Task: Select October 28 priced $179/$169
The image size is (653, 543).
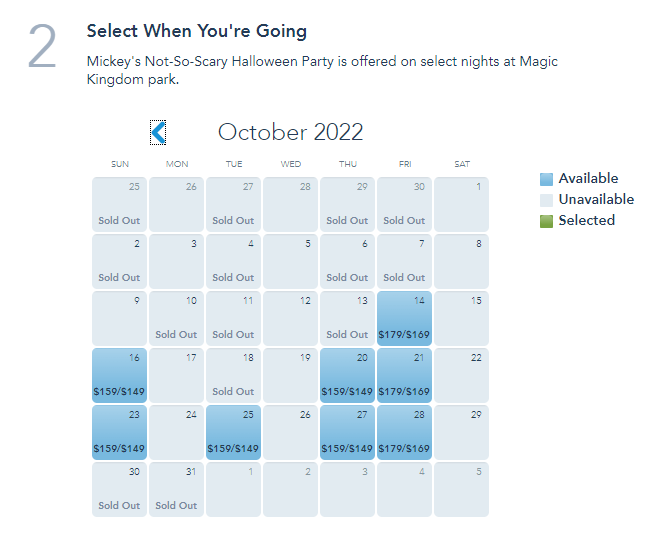Action: point(404,433)
